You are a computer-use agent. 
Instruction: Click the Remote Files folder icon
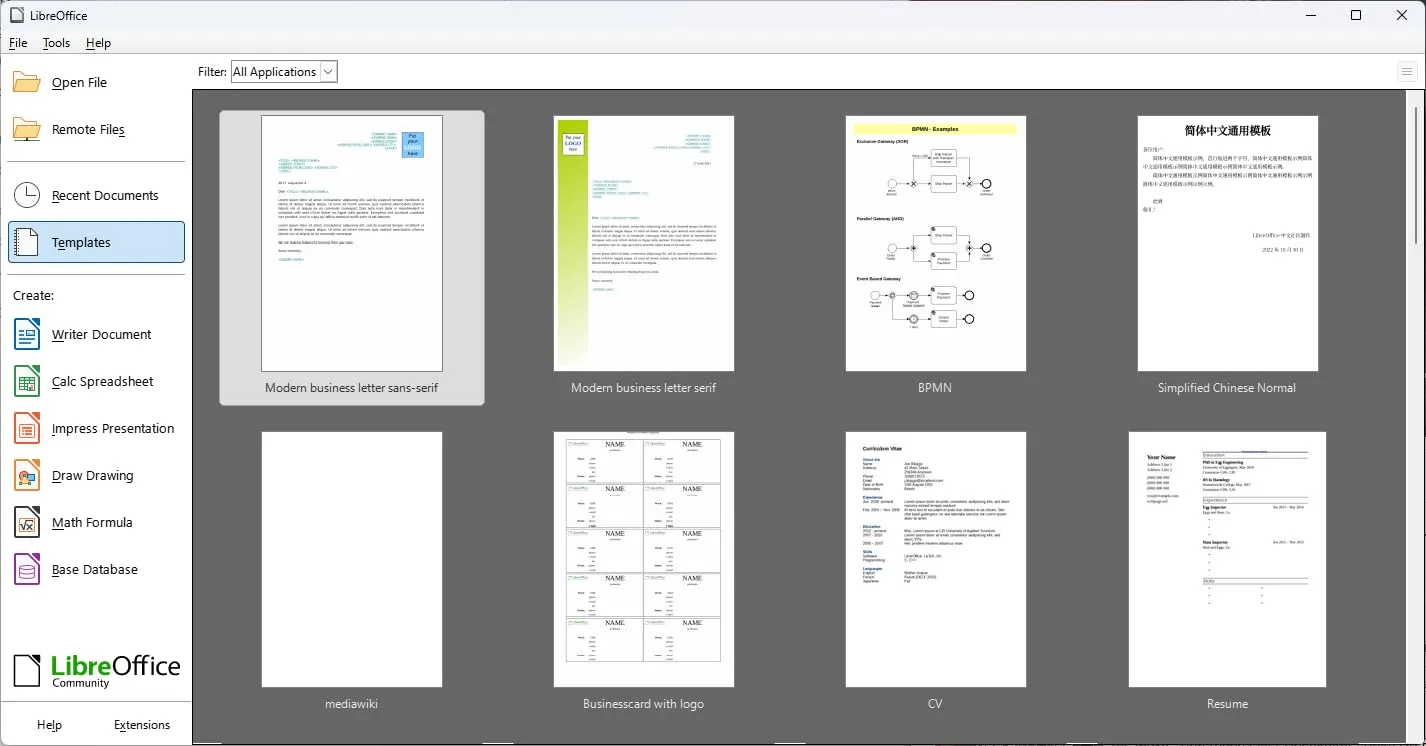point(27,129)
